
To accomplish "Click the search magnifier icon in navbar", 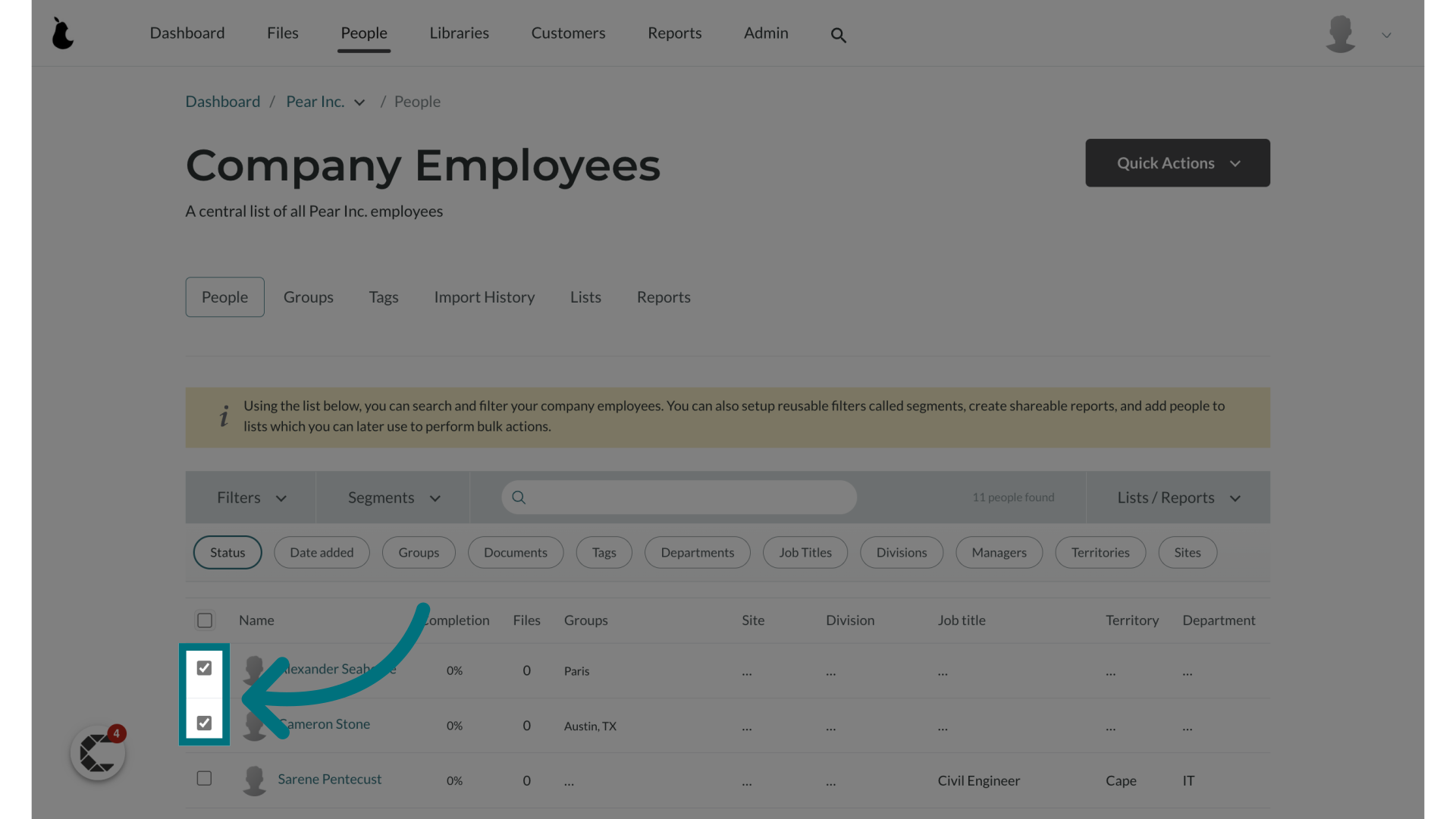I will (838, 33).
